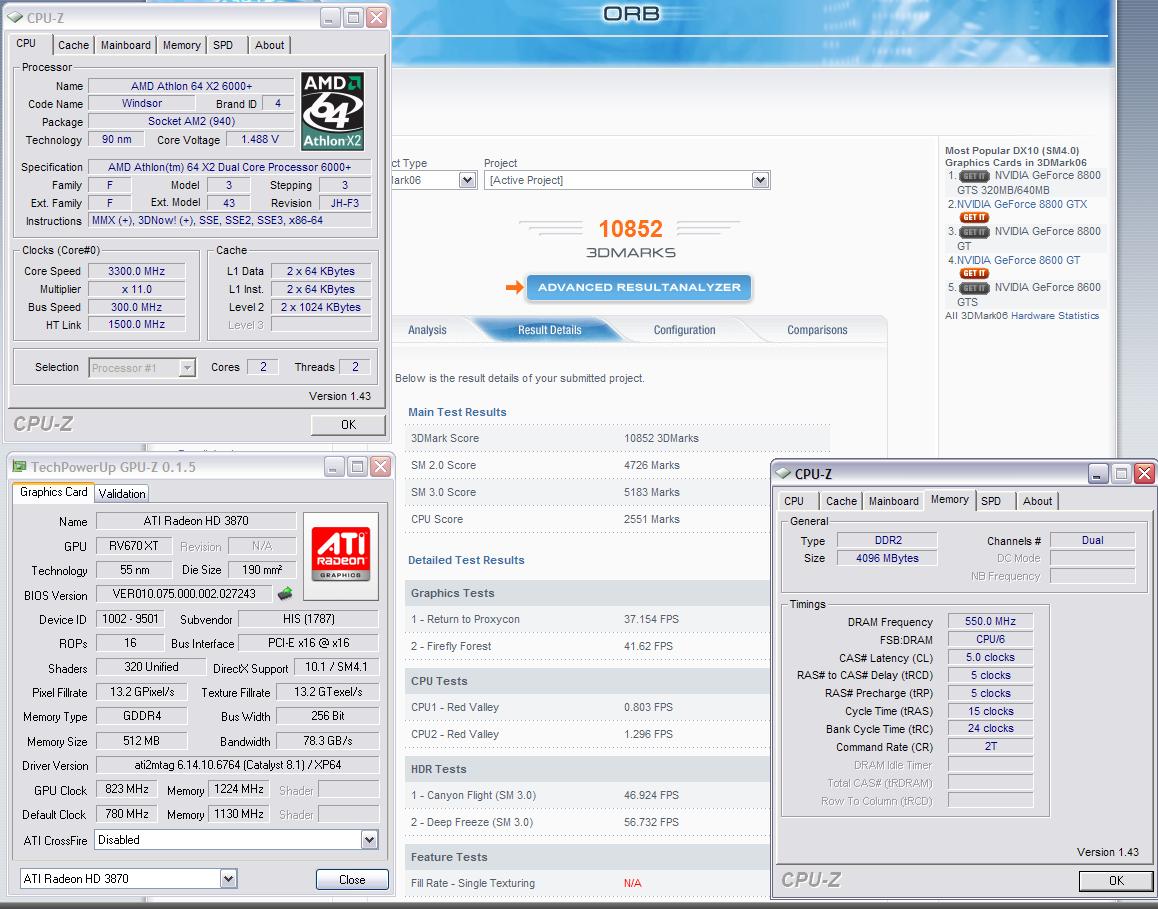The image size is (1158, 909).
Task: Open SPD tab in bottom-right CPU-Z window
Action: [x=991, y=501]
